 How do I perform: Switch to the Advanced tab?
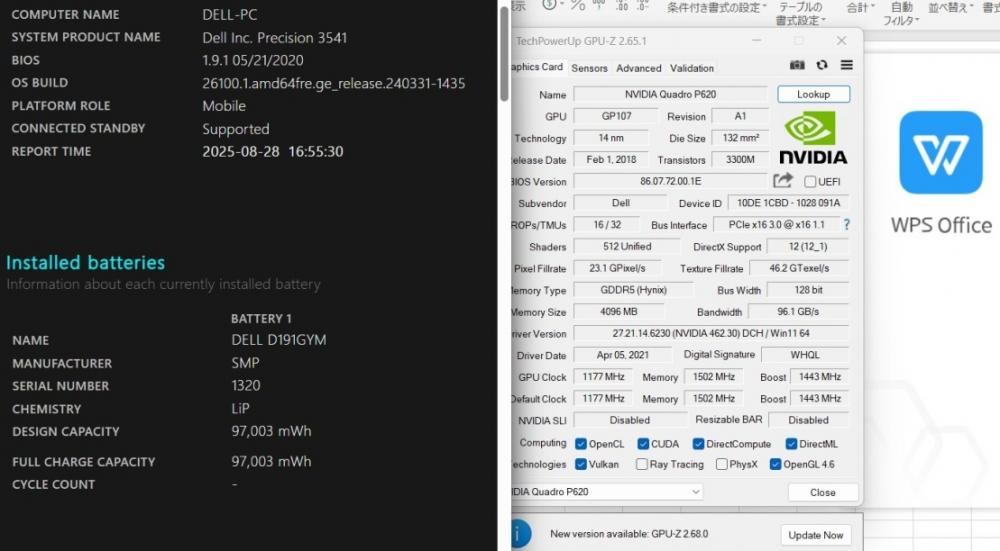(638, 68)
